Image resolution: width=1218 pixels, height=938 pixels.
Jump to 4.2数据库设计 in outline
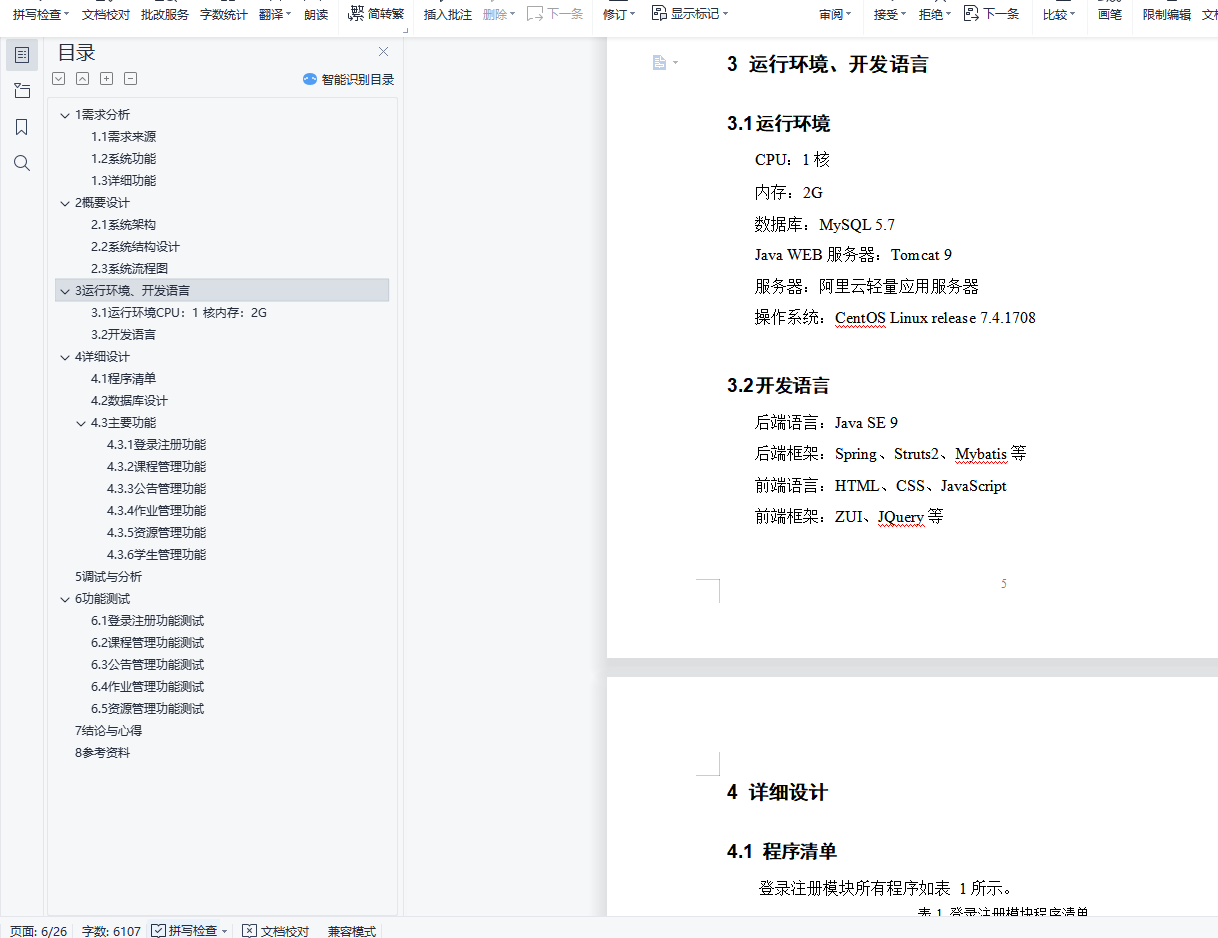[x=129, y=401]
